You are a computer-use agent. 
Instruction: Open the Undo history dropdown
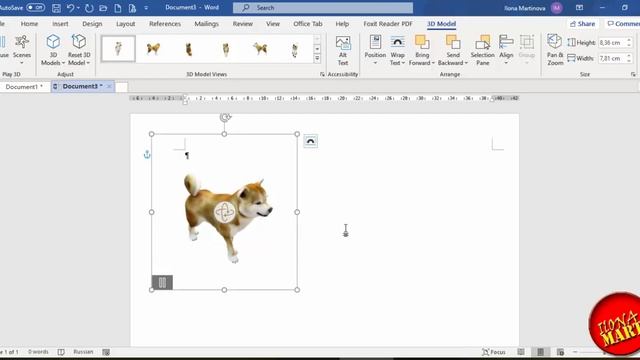tap(78, 8)
